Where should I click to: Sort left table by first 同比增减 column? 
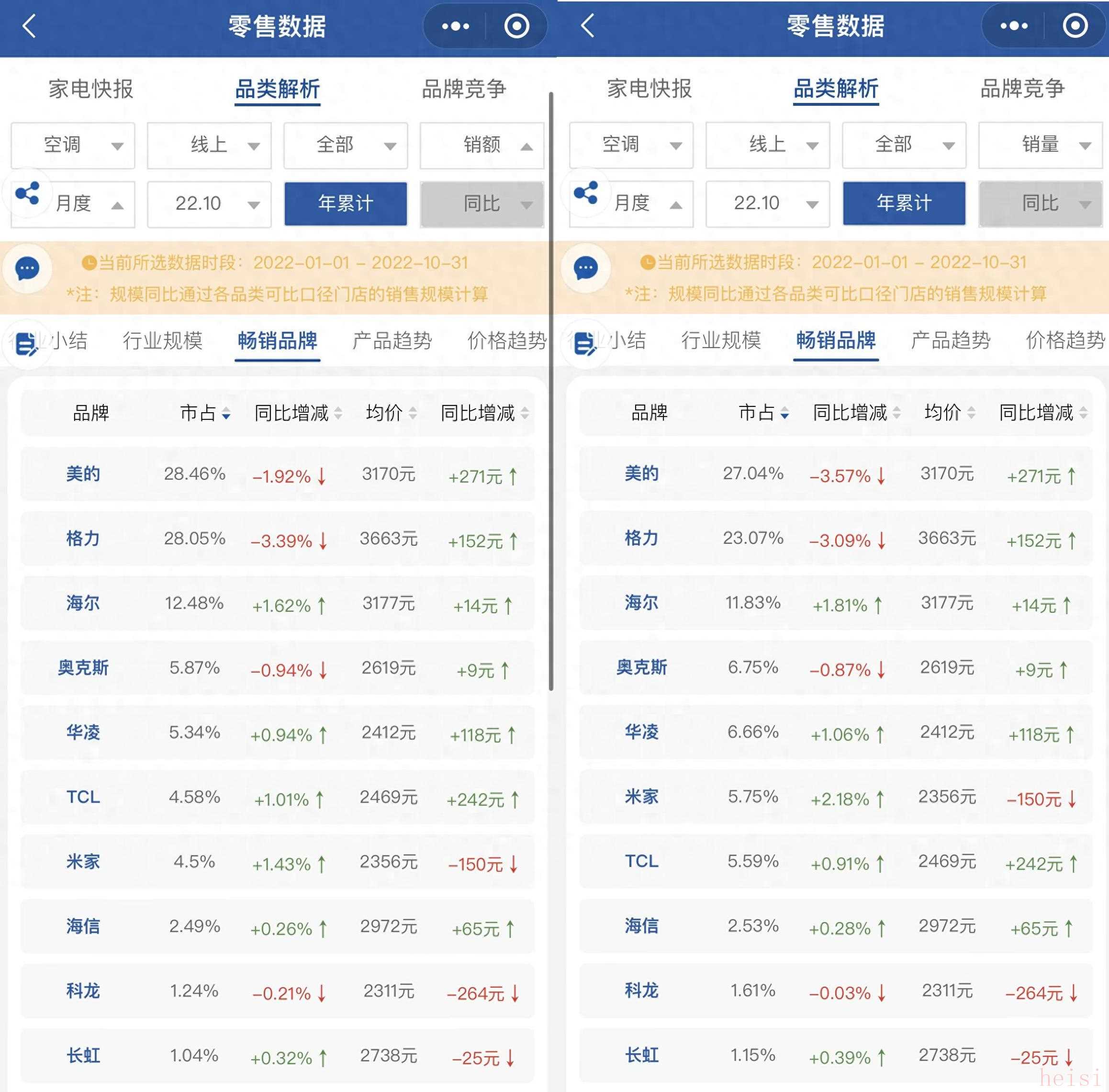pos(338,414)
